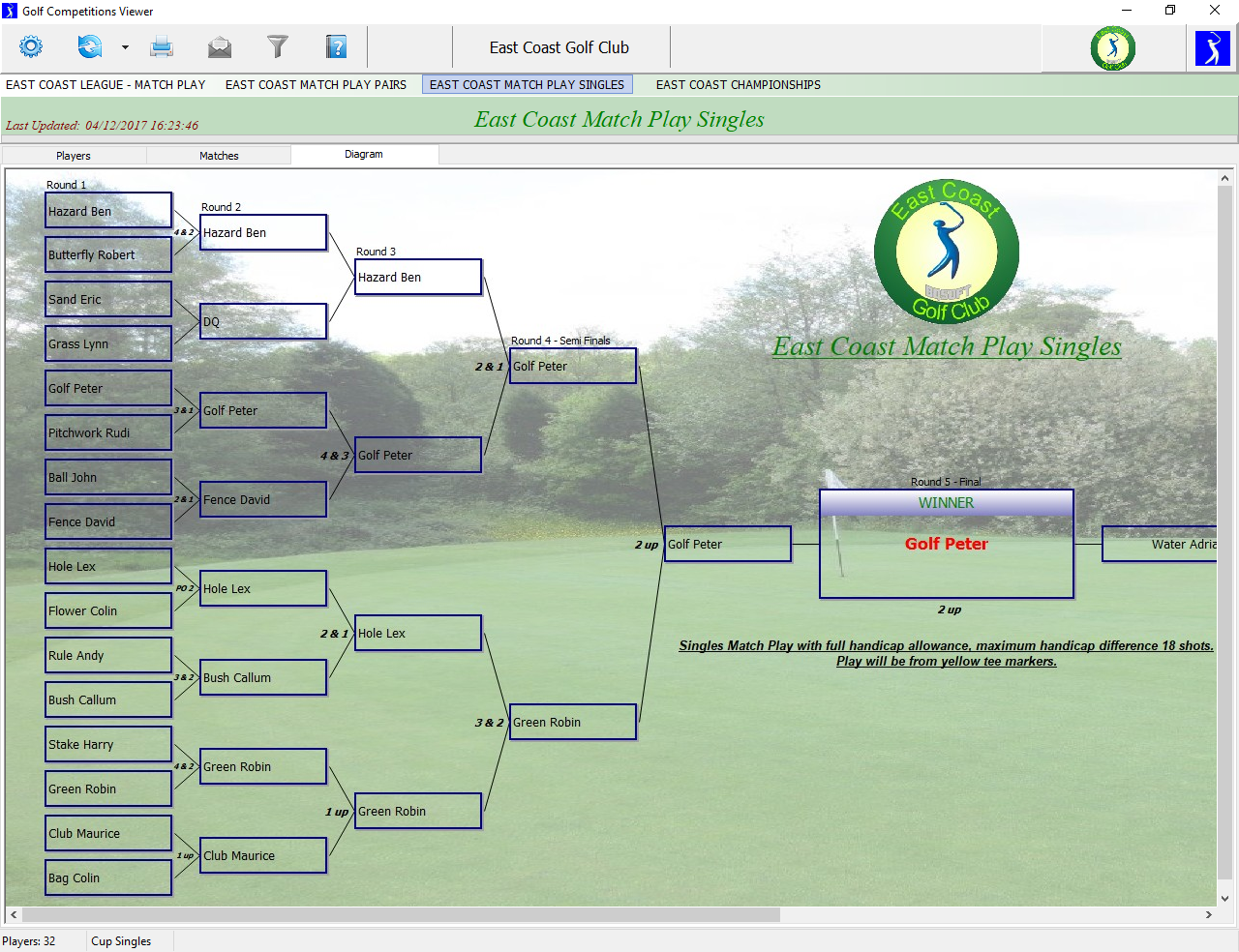This screenshot has width=1239, height=952.
Task: Select Round 3 Hazard Ben box
Action: coord(418,277)
